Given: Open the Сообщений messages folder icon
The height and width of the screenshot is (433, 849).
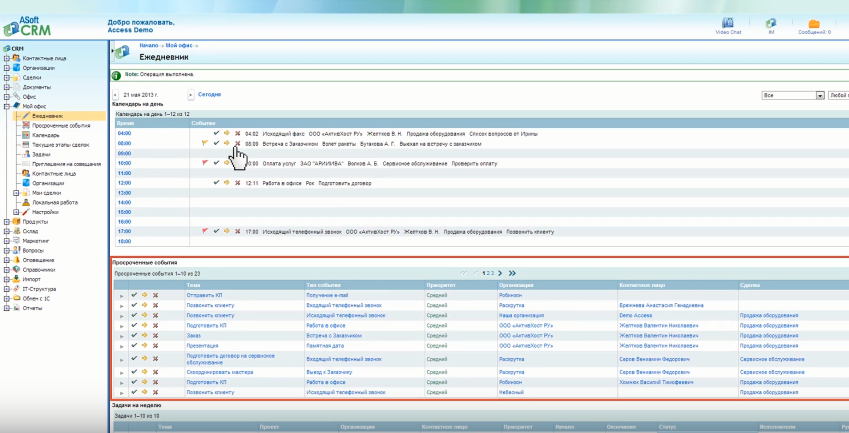Looking at the screenshot, I should (x=814, y=23).
